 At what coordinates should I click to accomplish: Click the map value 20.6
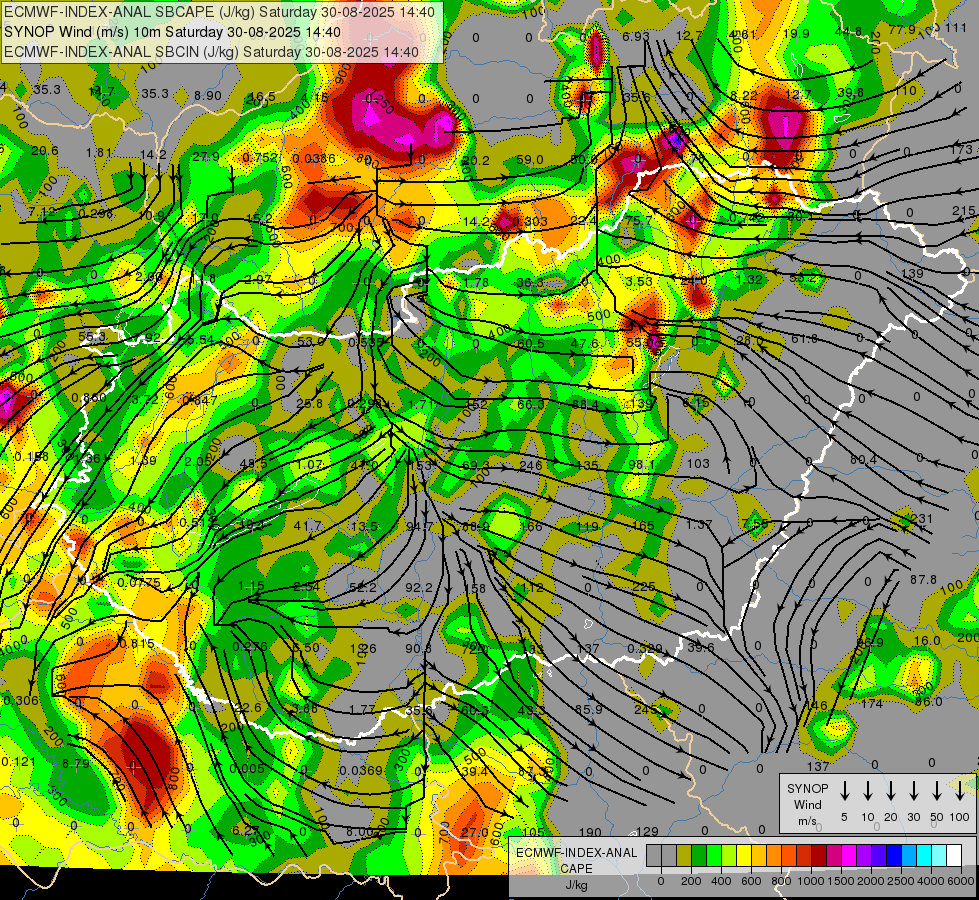(45, 150)
